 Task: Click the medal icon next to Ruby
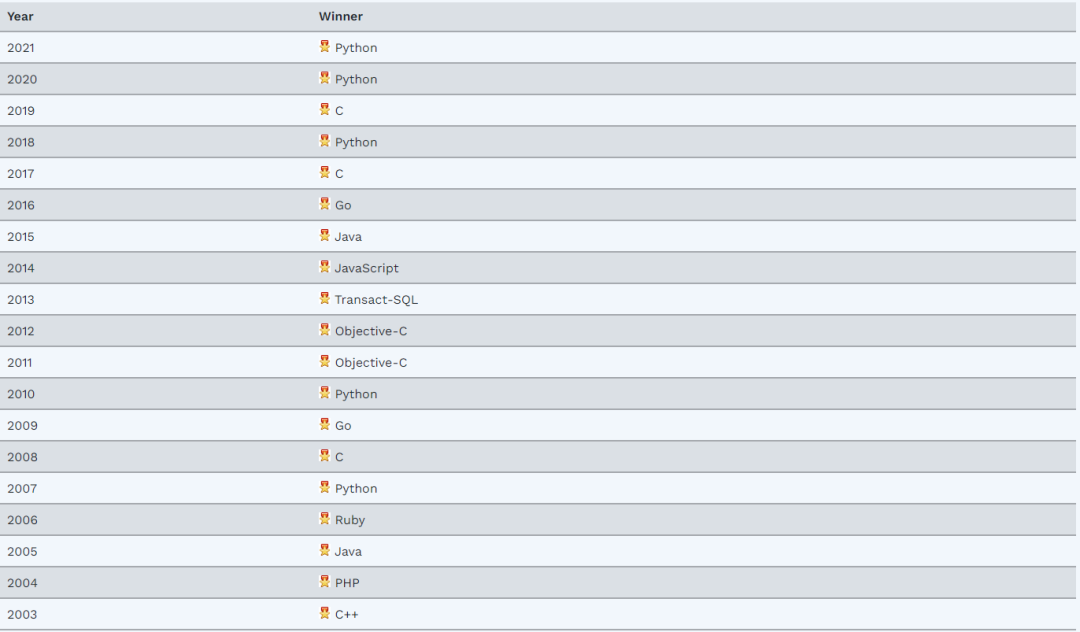tap(324, 519)
